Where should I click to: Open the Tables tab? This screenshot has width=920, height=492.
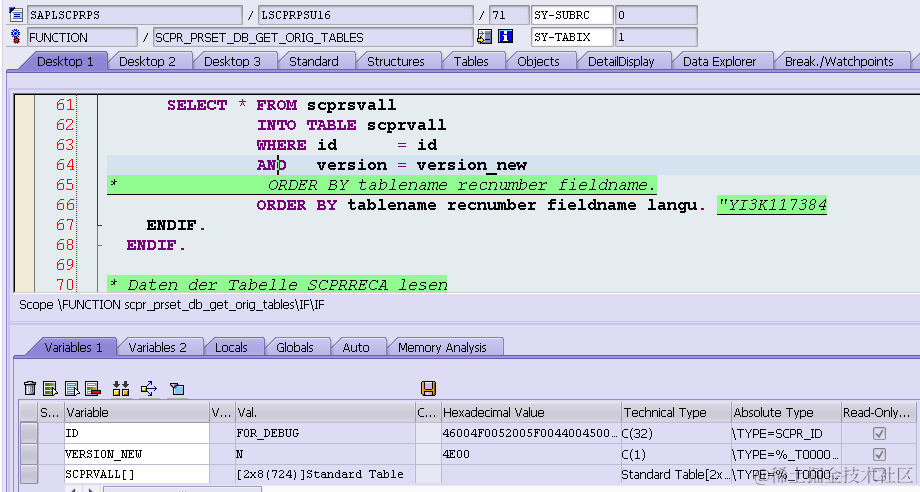pyautogui.click(x=471, y=62)
